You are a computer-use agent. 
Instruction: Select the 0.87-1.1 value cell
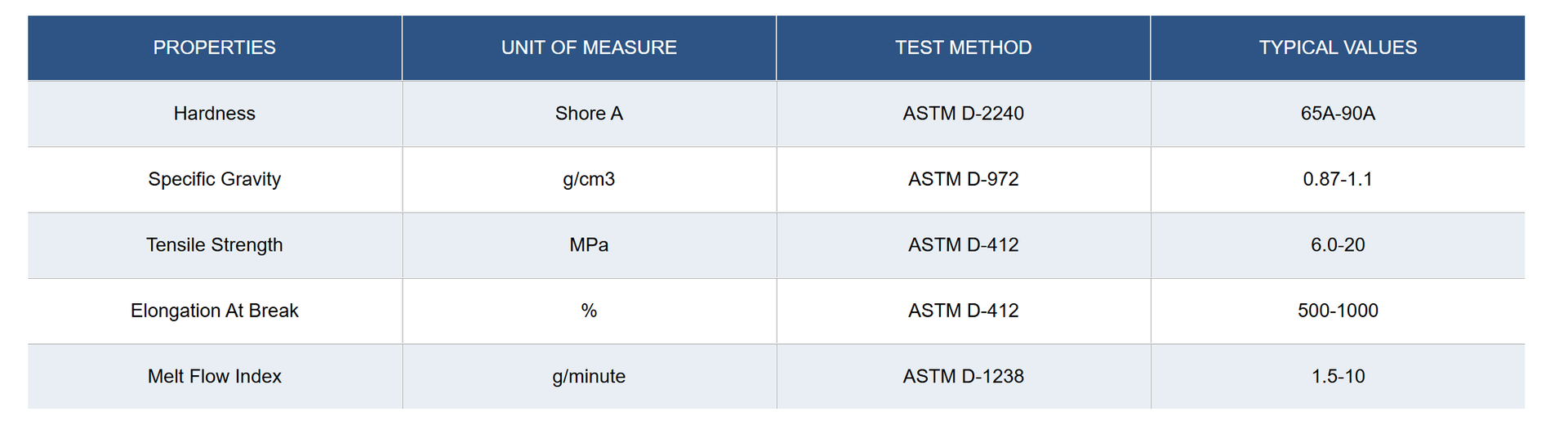tap(1338, 180)
